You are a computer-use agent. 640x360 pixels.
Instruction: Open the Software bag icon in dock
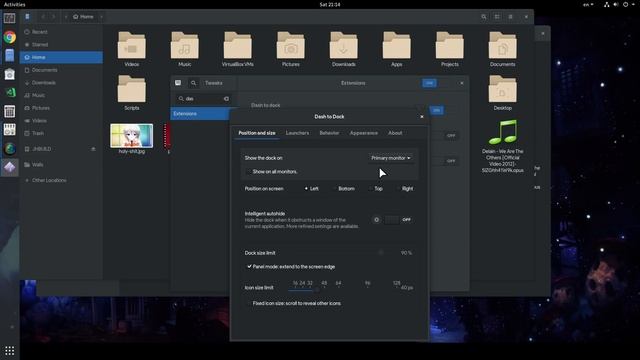[10, 74]
